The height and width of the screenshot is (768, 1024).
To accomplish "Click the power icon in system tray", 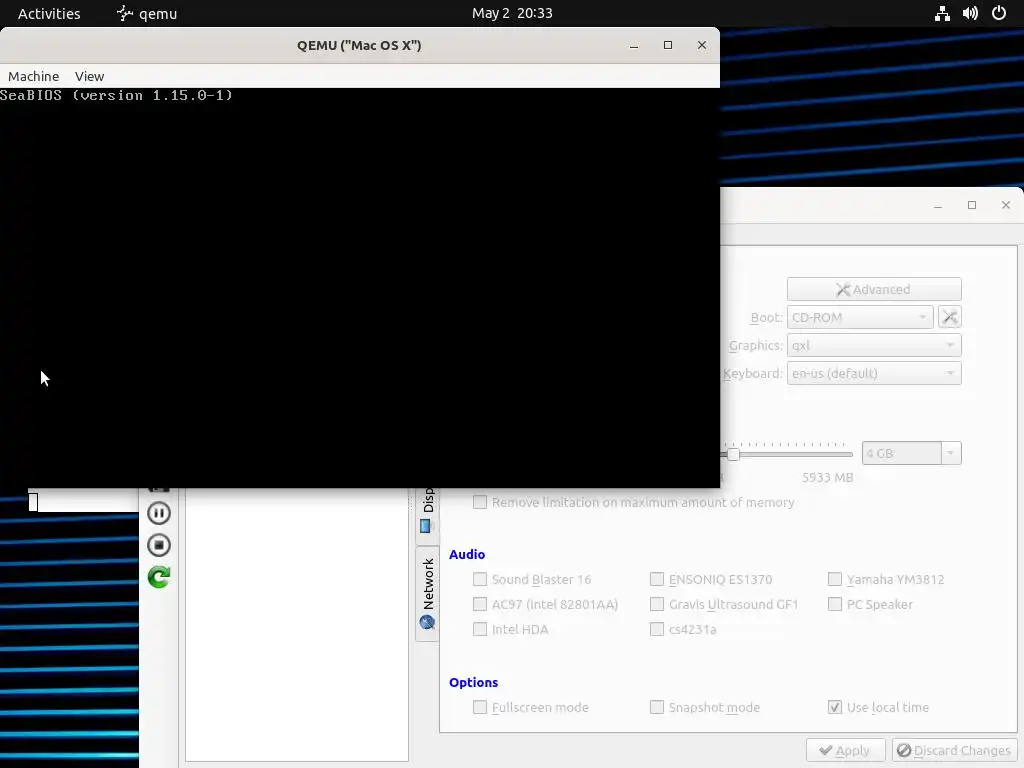I will click(x=999, y=13).
